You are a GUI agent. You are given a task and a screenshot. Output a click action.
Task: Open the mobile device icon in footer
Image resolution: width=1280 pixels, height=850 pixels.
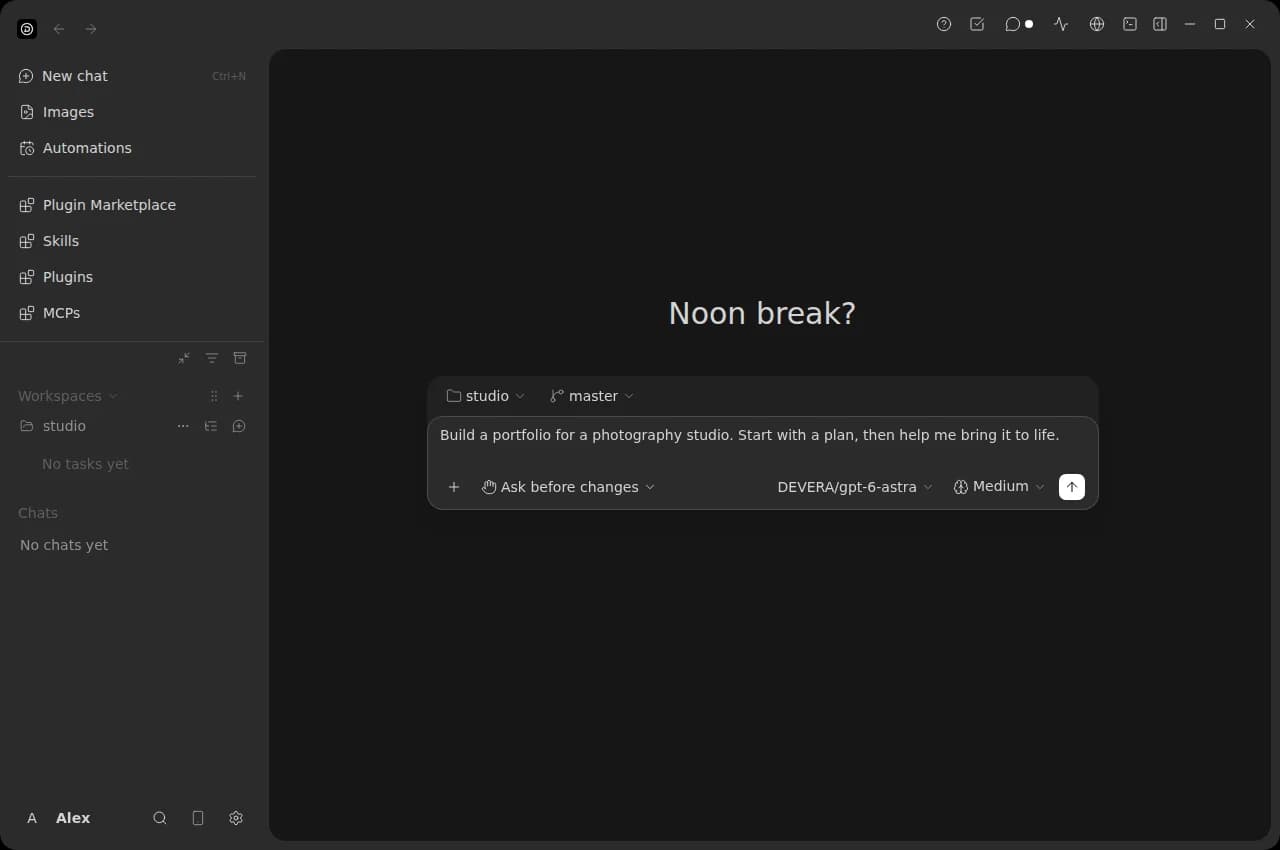198,818
